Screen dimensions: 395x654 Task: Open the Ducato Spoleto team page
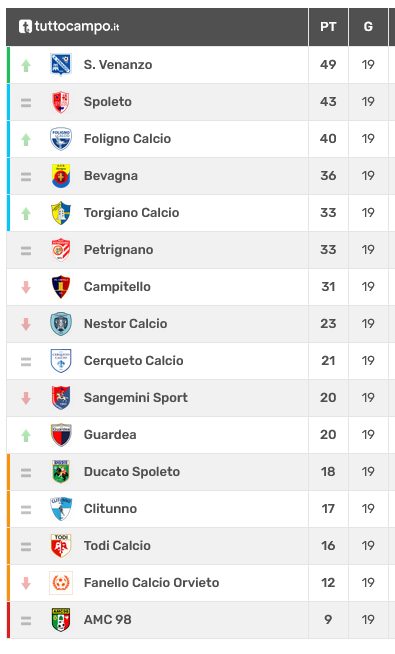point(132,472)
